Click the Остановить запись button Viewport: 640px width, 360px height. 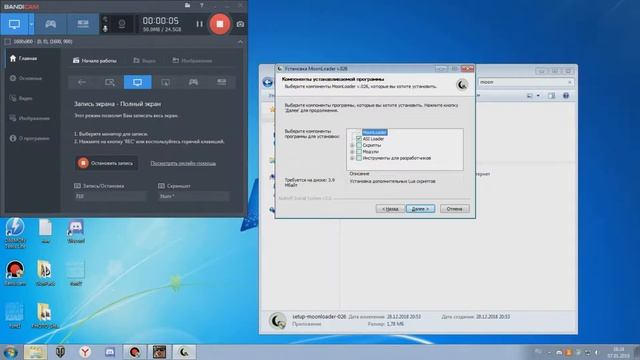106,163
